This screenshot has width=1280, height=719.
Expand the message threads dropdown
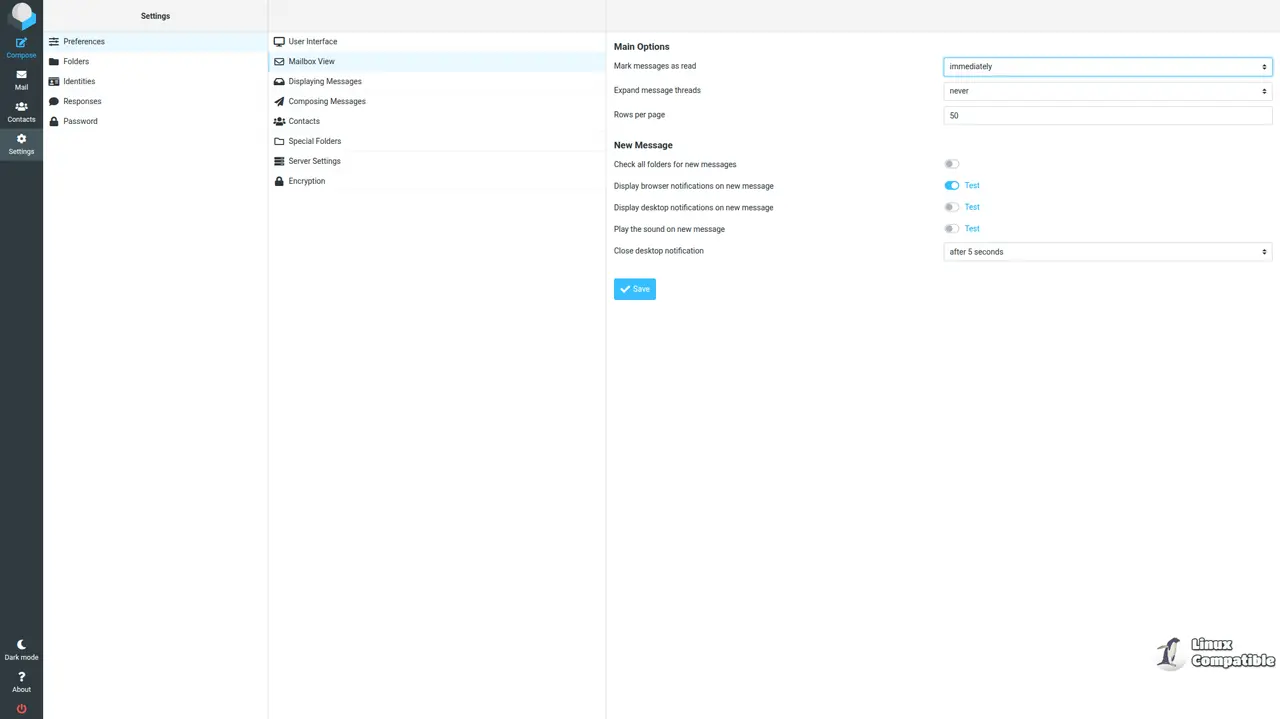point(1107,91)
